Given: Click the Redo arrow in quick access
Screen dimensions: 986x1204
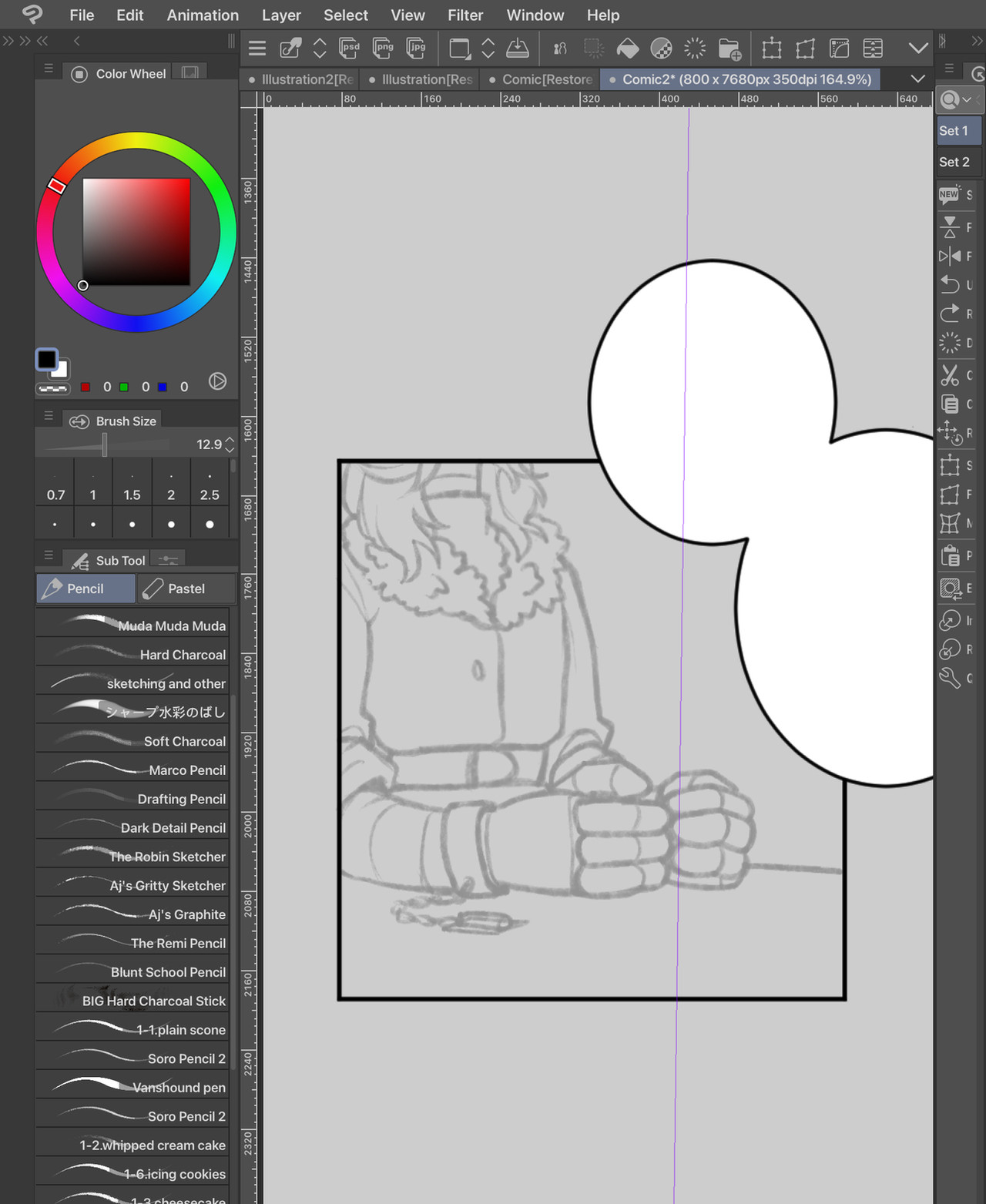Looking at the screenshot, I should coord(950,314).
